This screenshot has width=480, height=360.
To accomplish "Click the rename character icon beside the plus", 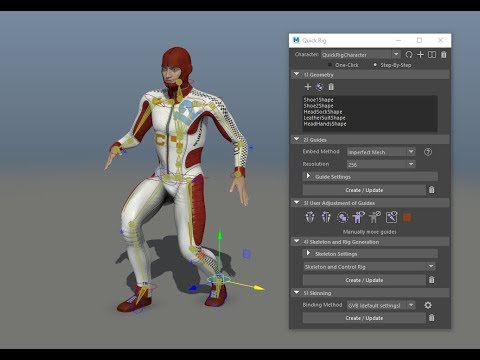I will coord(432,55).
